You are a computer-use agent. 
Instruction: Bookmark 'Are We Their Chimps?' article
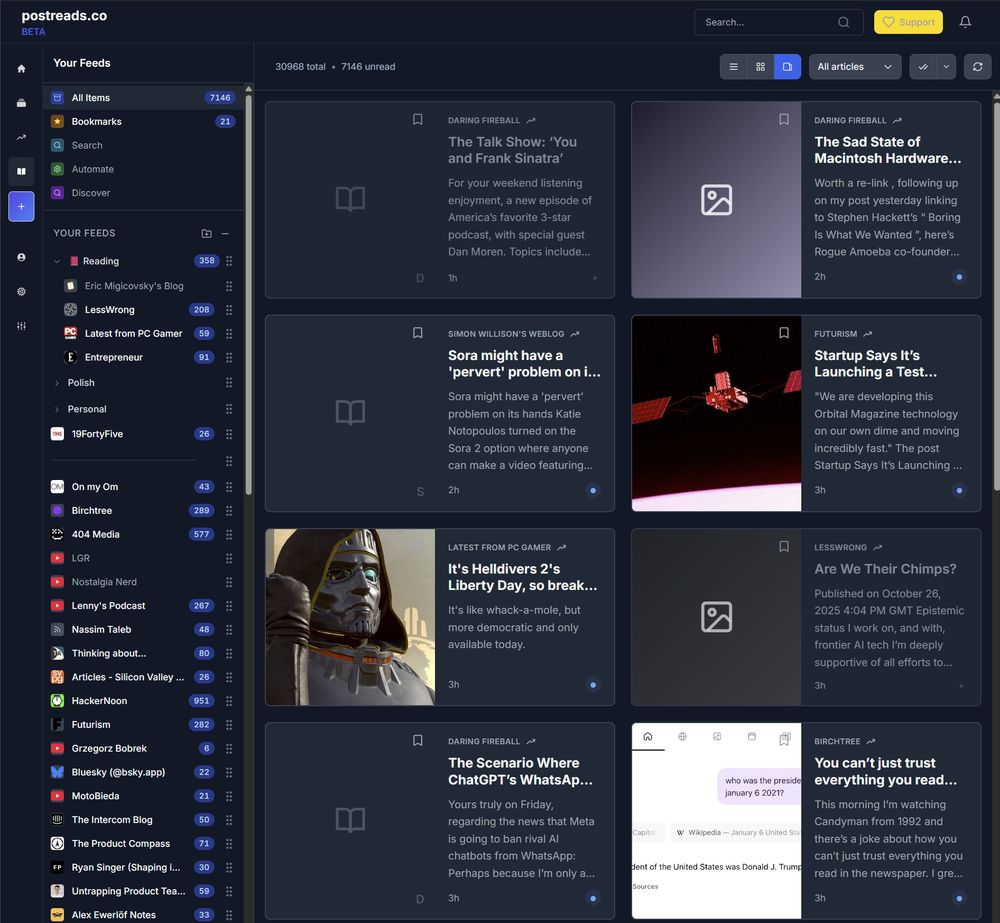tap(784, 547)
